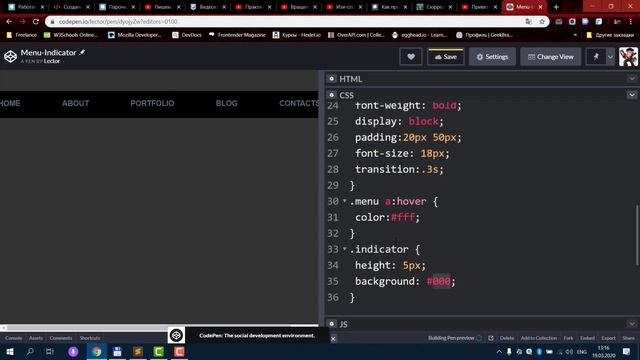The height and width of the screenshot is (360, 640).
Task: Open W3Schools Online bookmark
Action: point(70,35)
